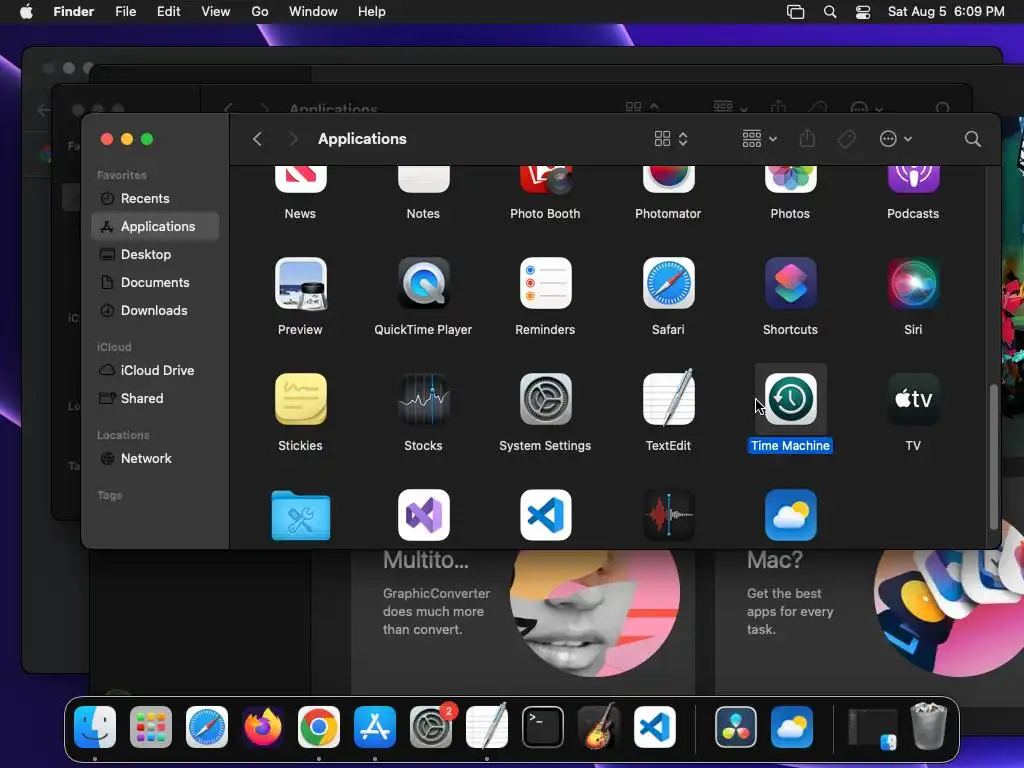
Task: Click the Time Machine name label
Action: 790,445
